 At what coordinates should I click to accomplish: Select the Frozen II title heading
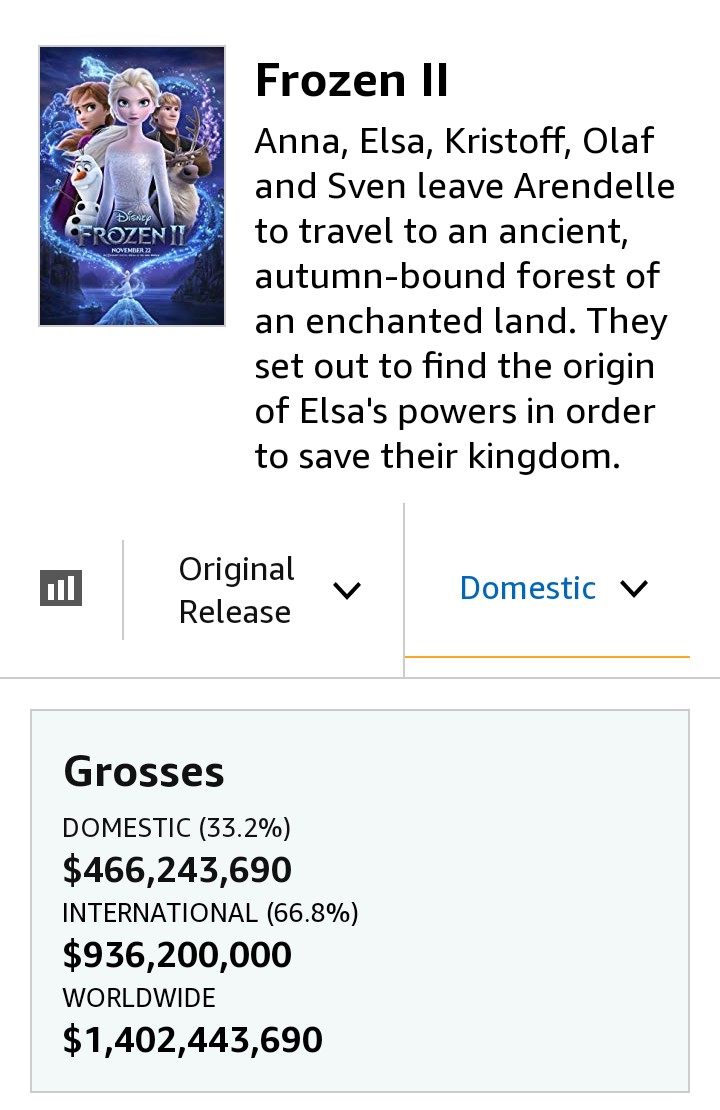pyautogui.click(x=352, y=80)
